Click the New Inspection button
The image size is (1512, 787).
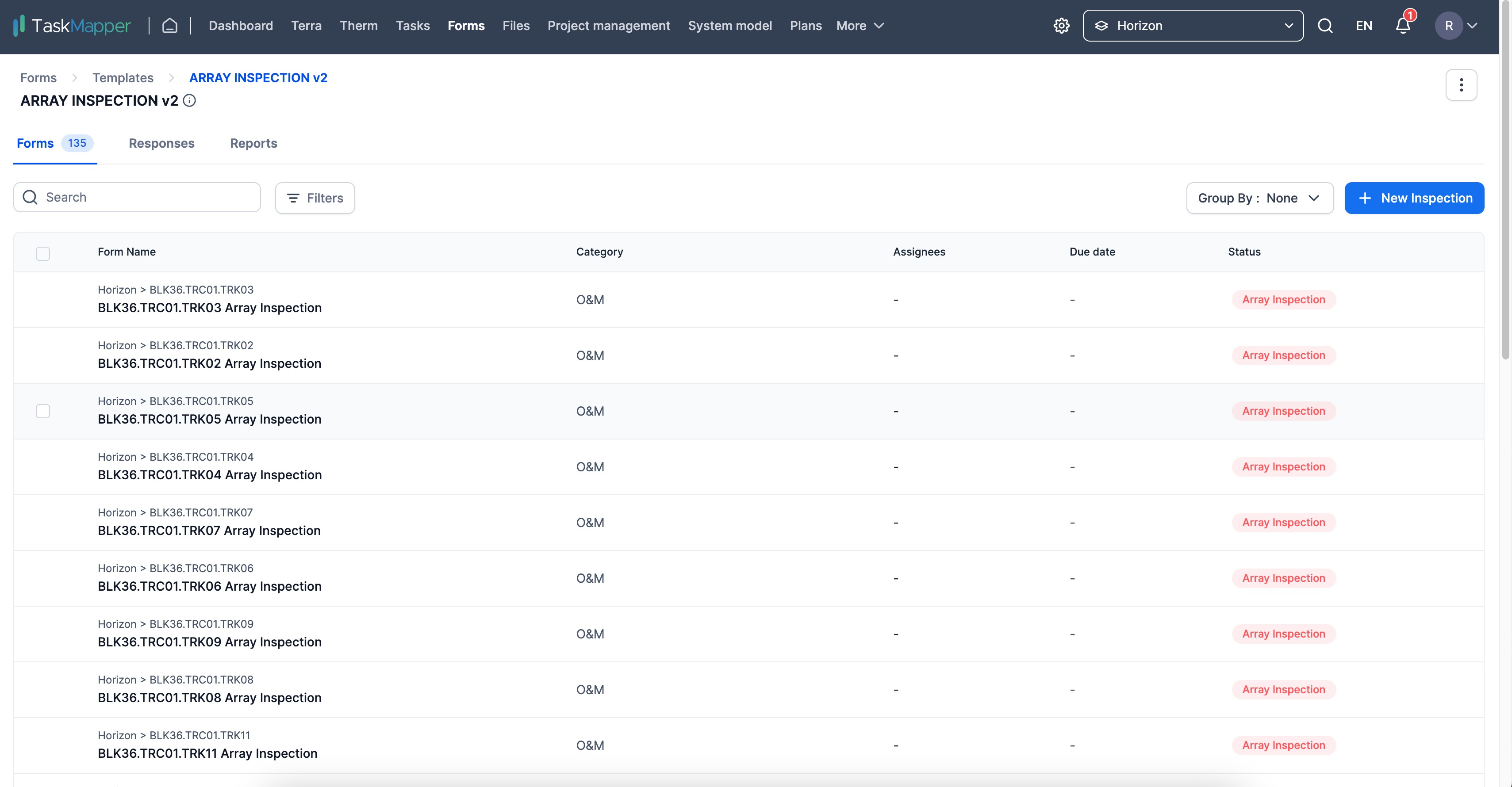pyautogui.click(x=1414, y=198)
